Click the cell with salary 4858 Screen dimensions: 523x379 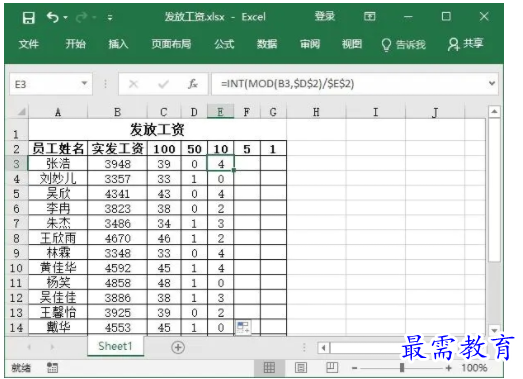(x=117, y=283)
